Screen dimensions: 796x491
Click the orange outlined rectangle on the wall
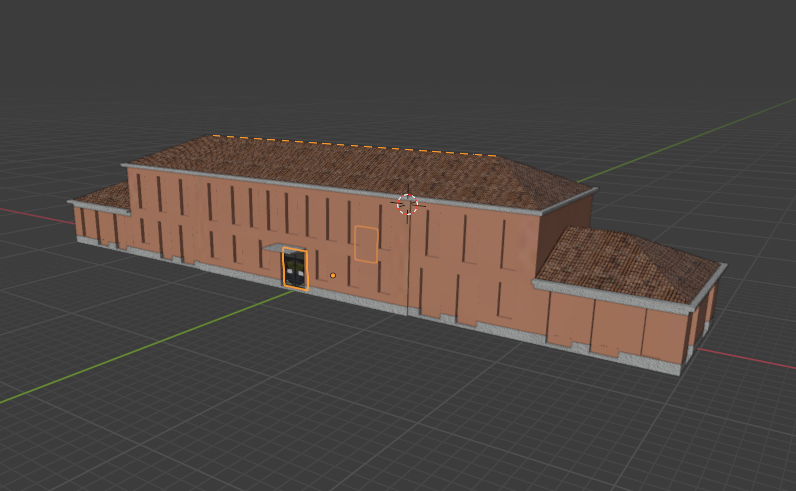click(x=366, y=244)
